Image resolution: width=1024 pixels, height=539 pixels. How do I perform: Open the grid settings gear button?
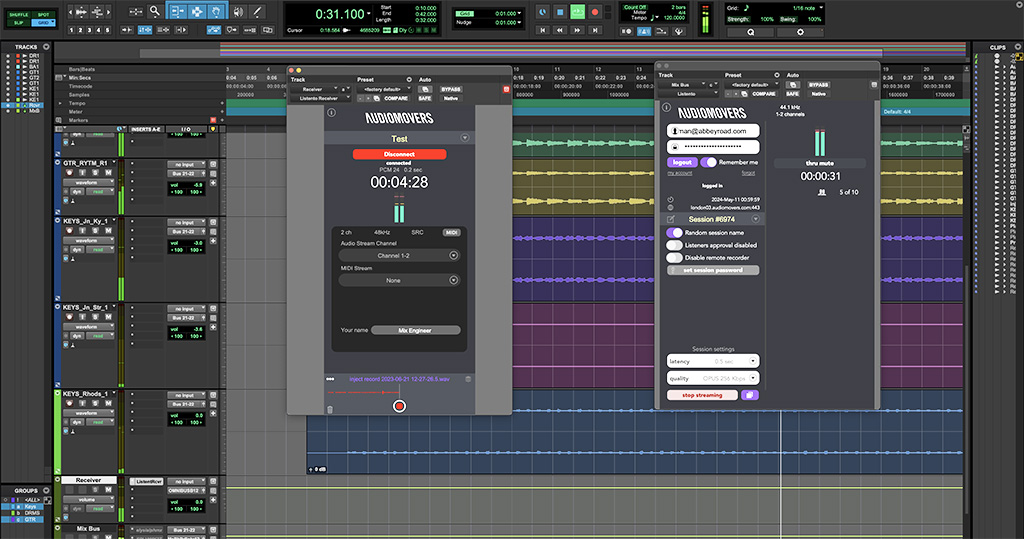(x=800, y=32)
